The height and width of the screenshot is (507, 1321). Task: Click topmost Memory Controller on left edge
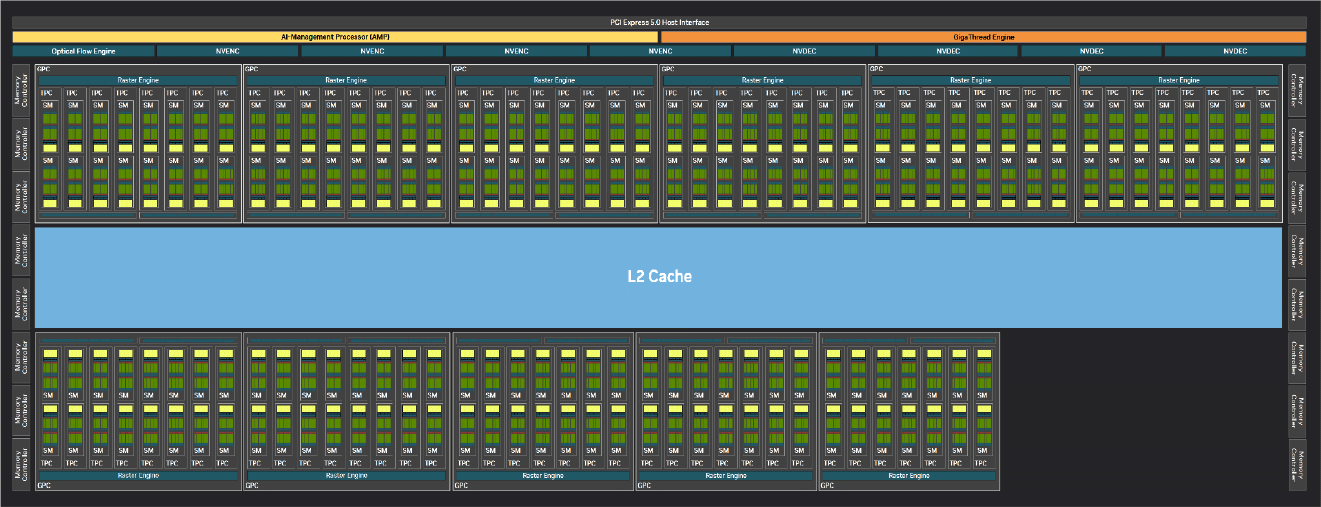(22, 92)
